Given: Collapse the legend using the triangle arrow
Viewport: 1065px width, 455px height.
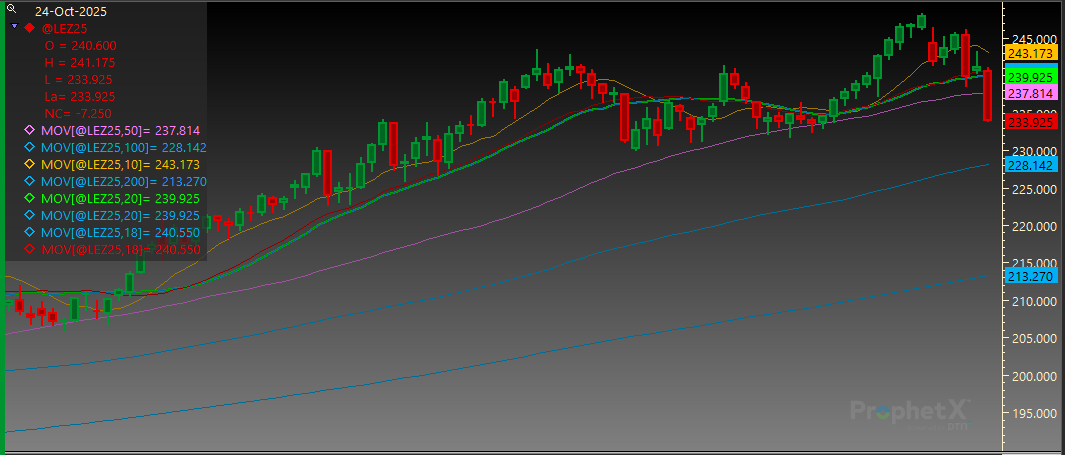Looking at the screenshot, I should 12,28.
